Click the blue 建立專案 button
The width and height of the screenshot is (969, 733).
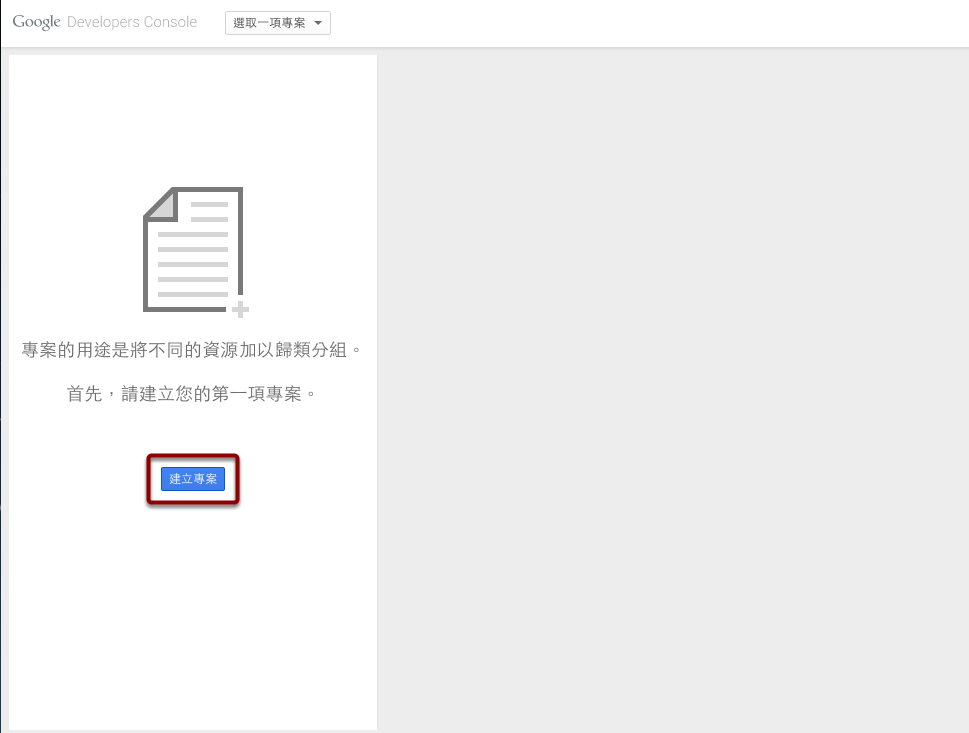tap(193, 479)
